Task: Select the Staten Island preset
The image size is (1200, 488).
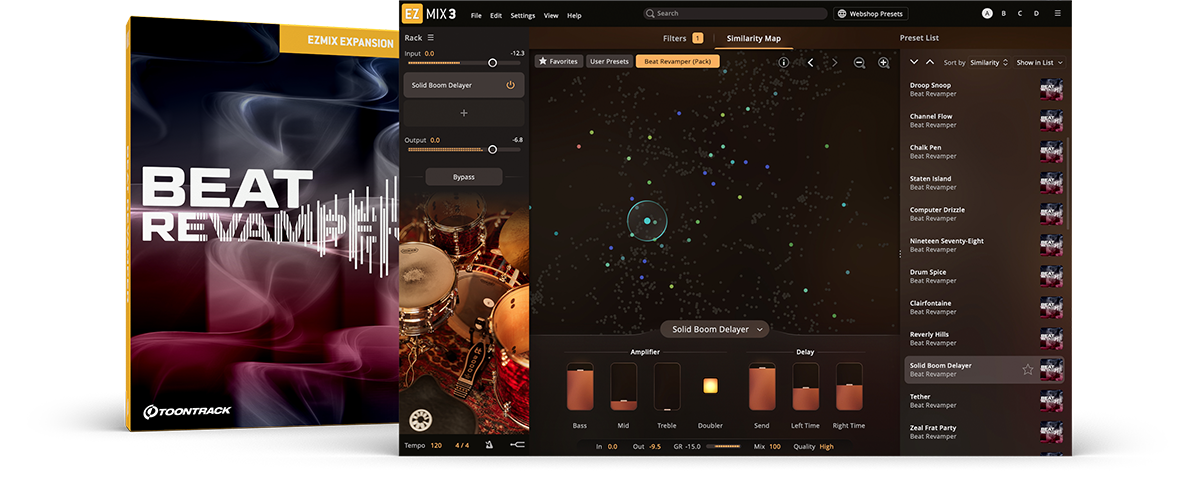Action: 984,183
